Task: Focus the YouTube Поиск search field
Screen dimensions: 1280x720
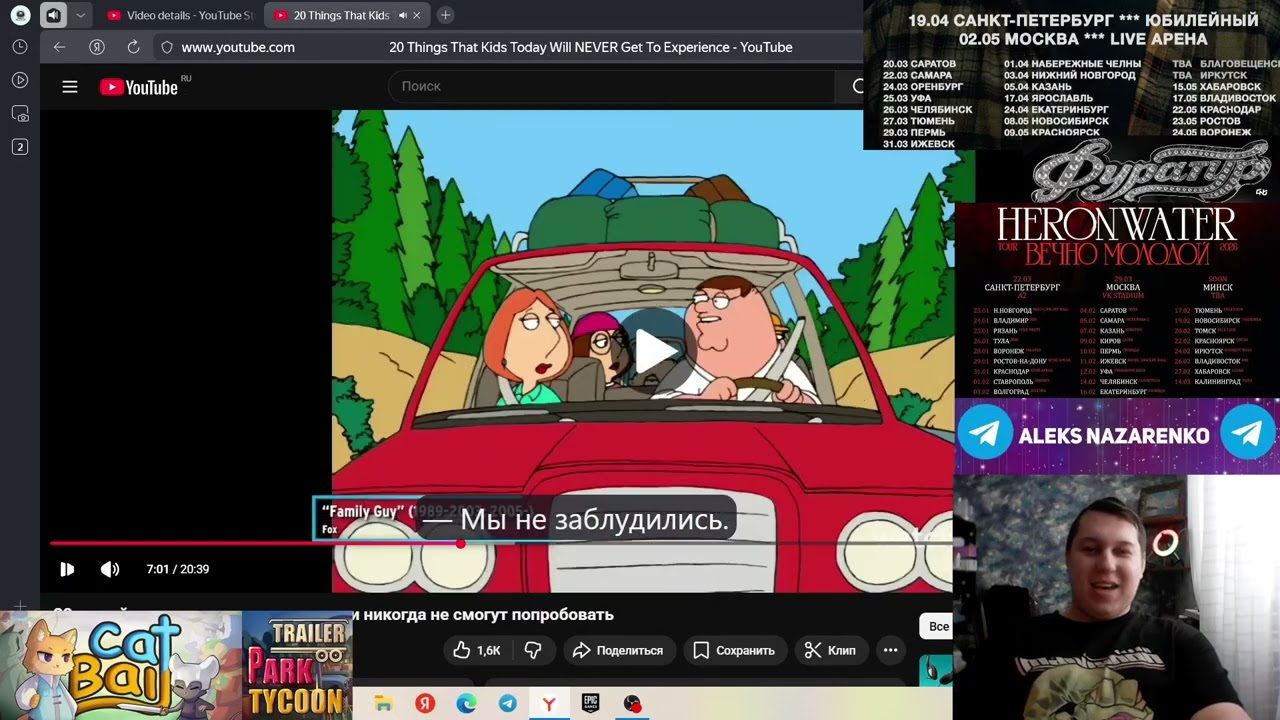Action: click(610, 86)
